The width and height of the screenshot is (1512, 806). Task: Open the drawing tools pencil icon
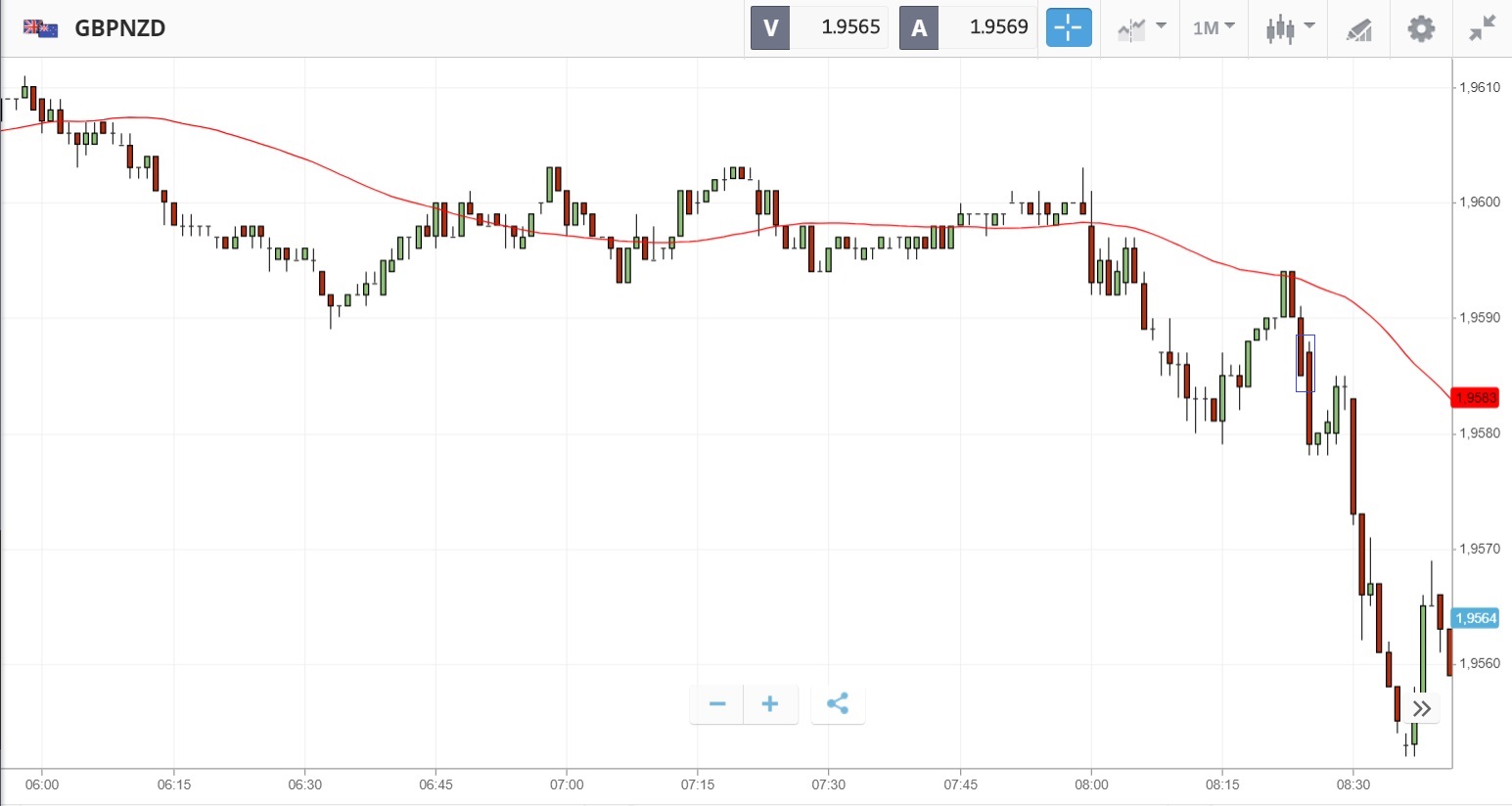coord(1359,28)
